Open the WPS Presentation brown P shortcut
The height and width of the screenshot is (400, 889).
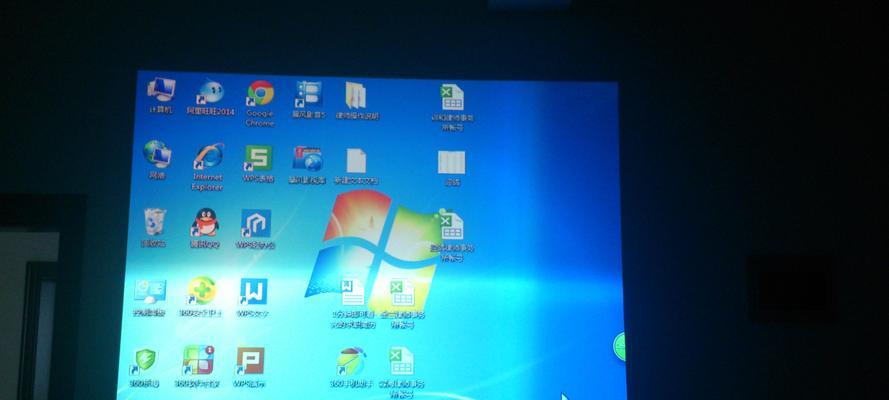250,367
